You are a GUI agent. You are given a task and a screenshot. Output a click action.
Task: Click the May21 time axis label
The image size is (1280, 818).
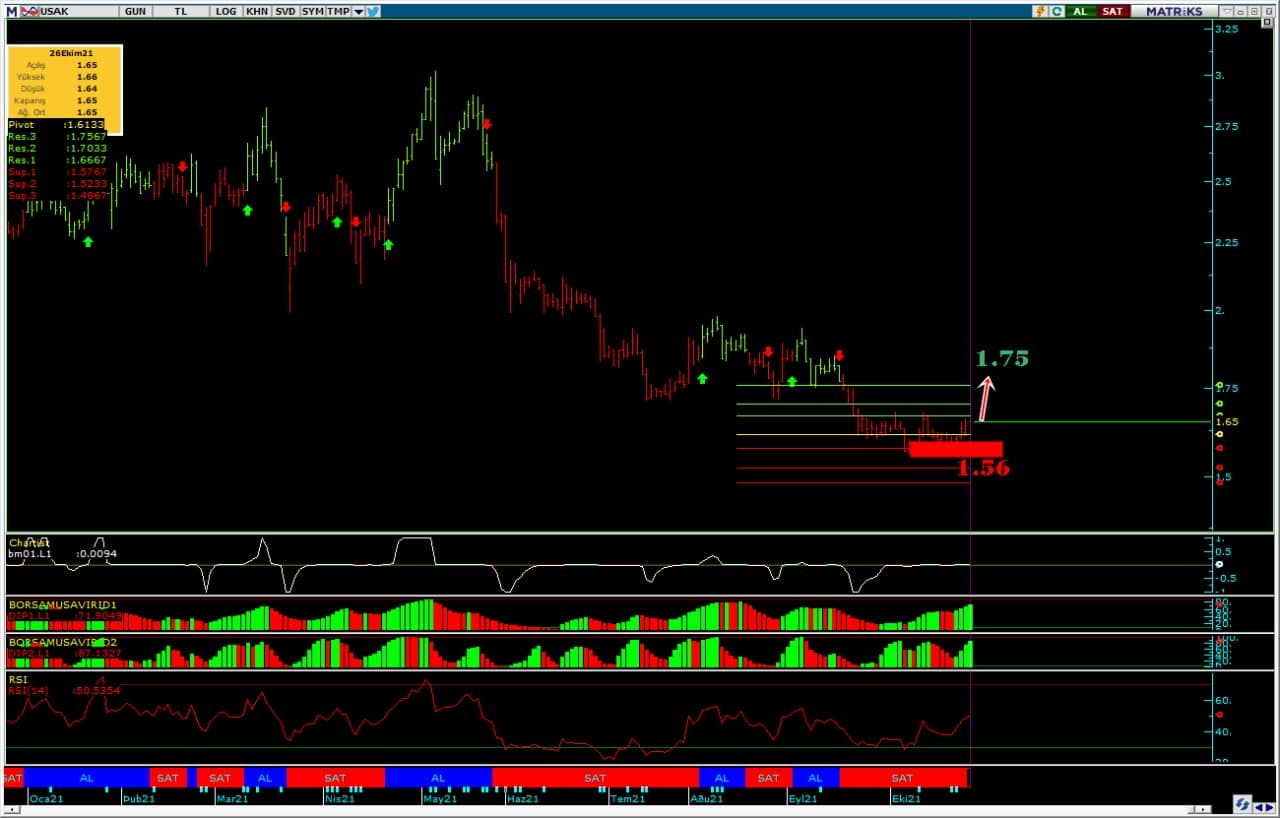(x=441, y=798)
